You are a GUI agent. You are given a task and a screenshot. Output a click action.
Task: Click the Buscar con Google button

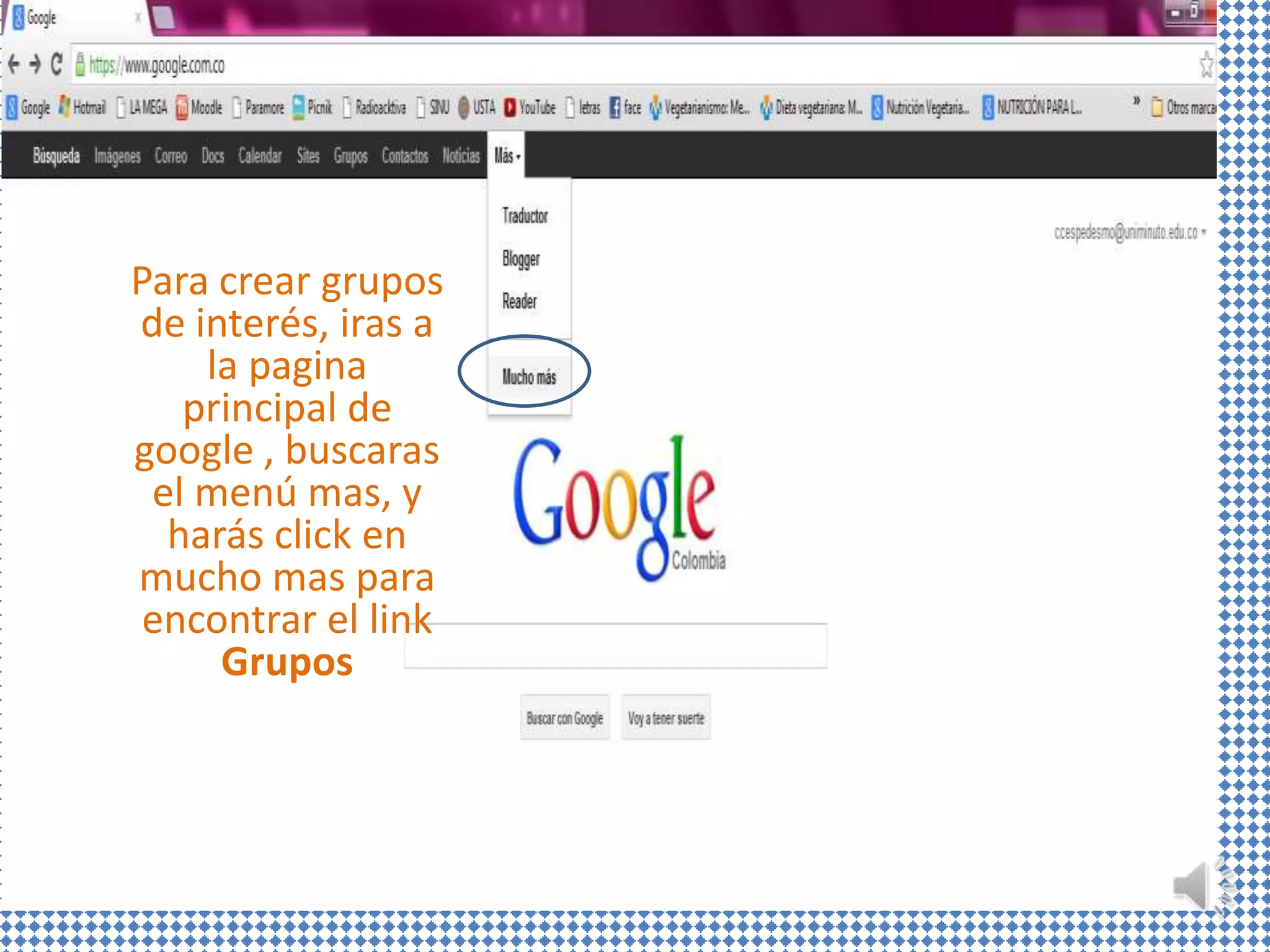click(x=564, y=718)
